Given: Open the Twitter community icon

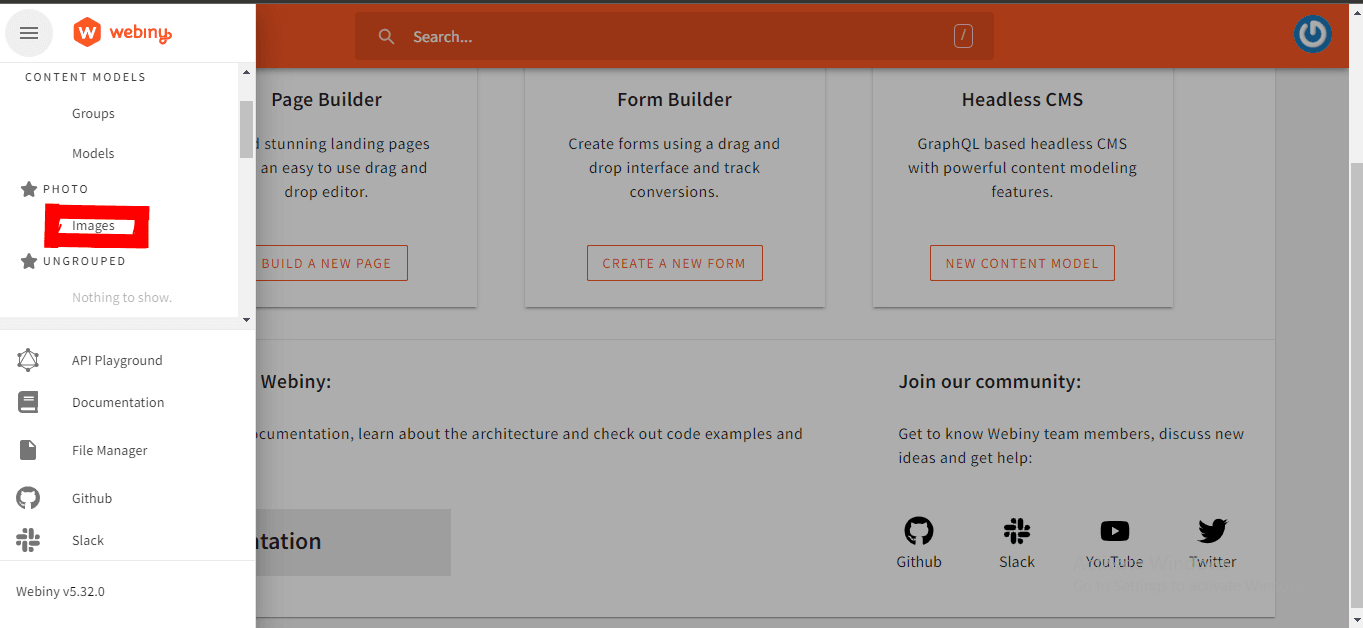Looking at the screenshot, I should [1212, 531].
